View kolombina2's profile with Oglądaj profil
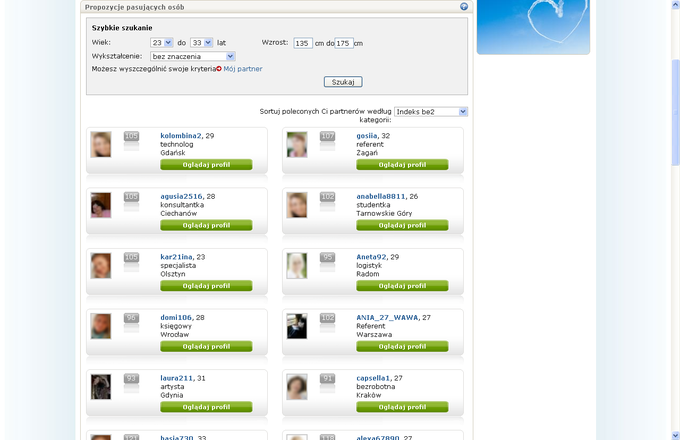 (x=206, y=165)
